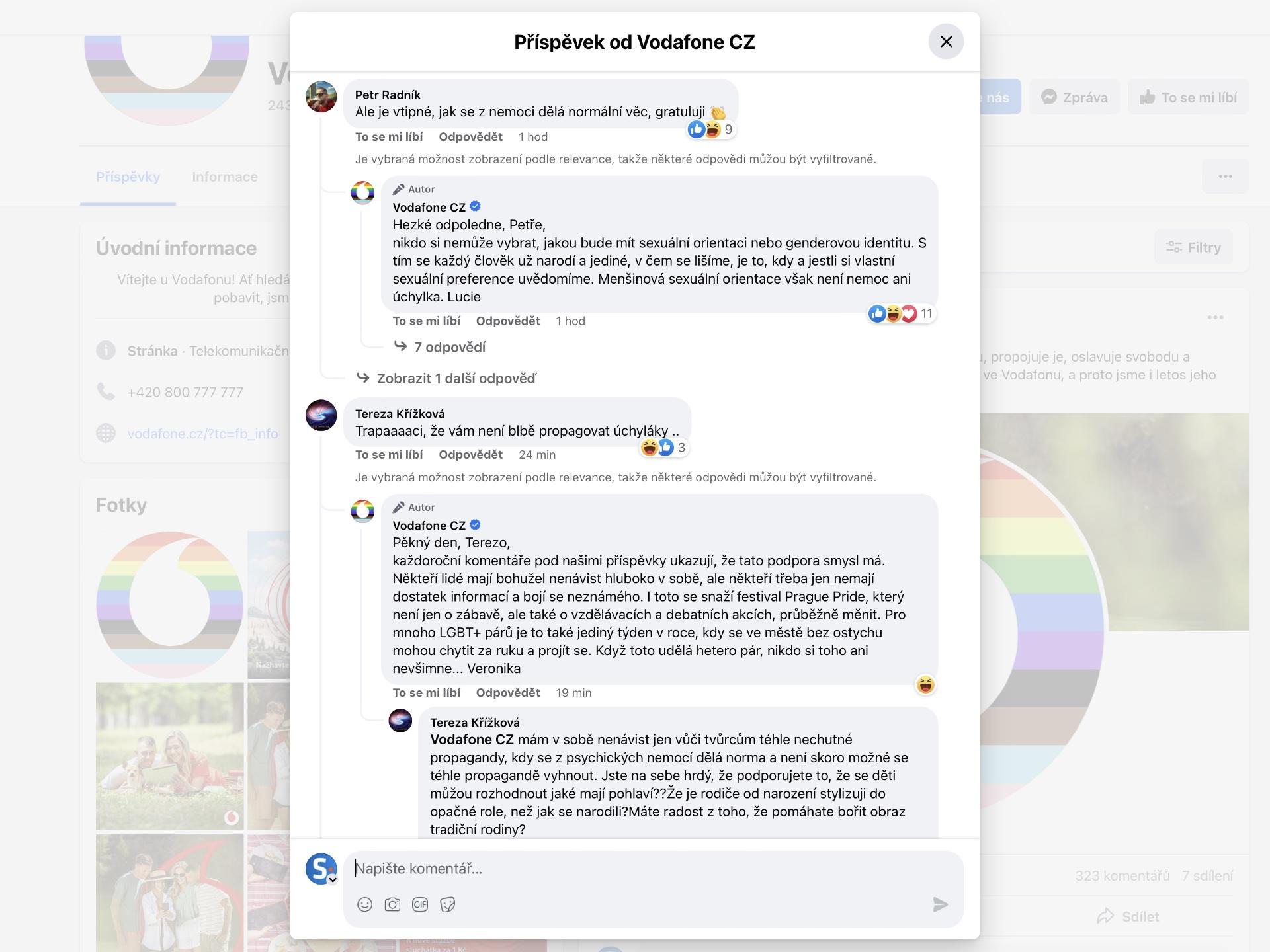This screenshot has height=952, width=1270.
Task: Like Tereza Křížková's first comment
Action: [x=389, y=455]
